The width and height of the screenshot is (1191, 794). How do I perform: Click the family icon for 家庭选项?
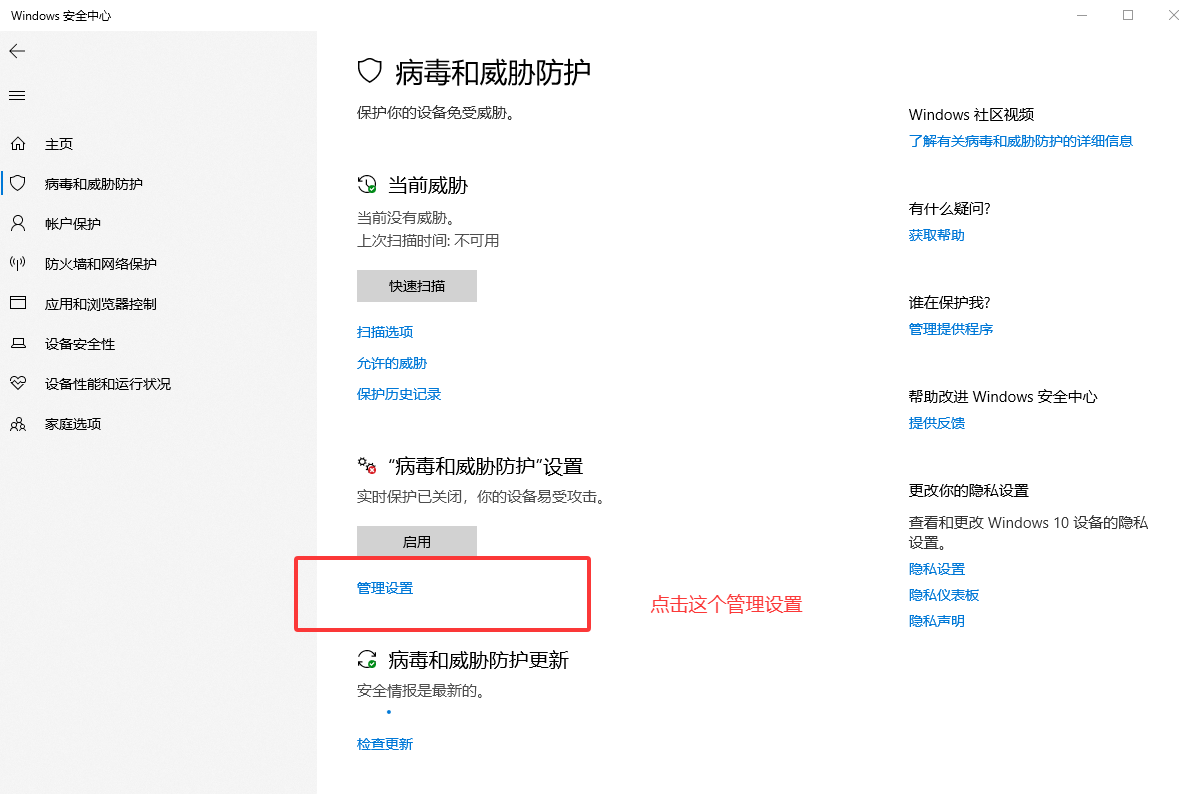pyautogui.click(x=18, y=424)
